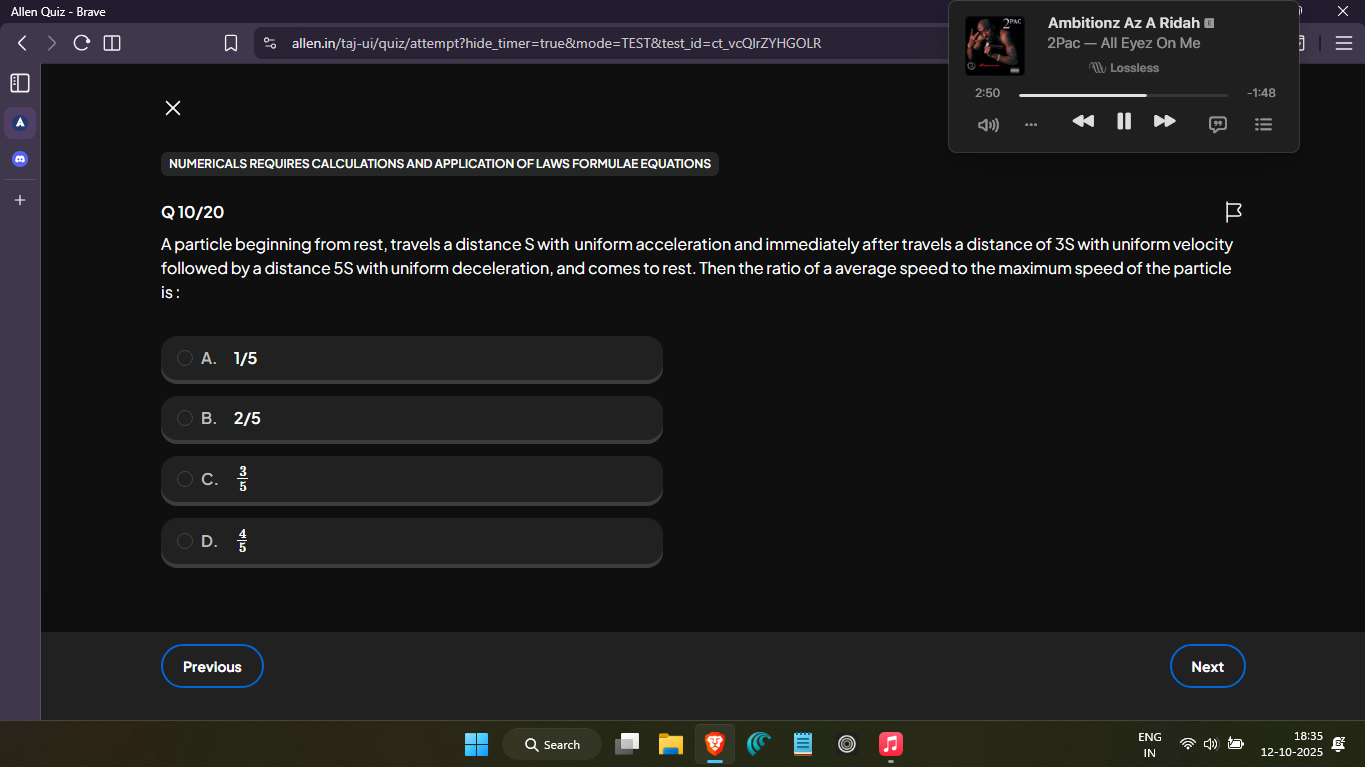
Task: Show lyrics for the current song
Action: [1218, 125]
